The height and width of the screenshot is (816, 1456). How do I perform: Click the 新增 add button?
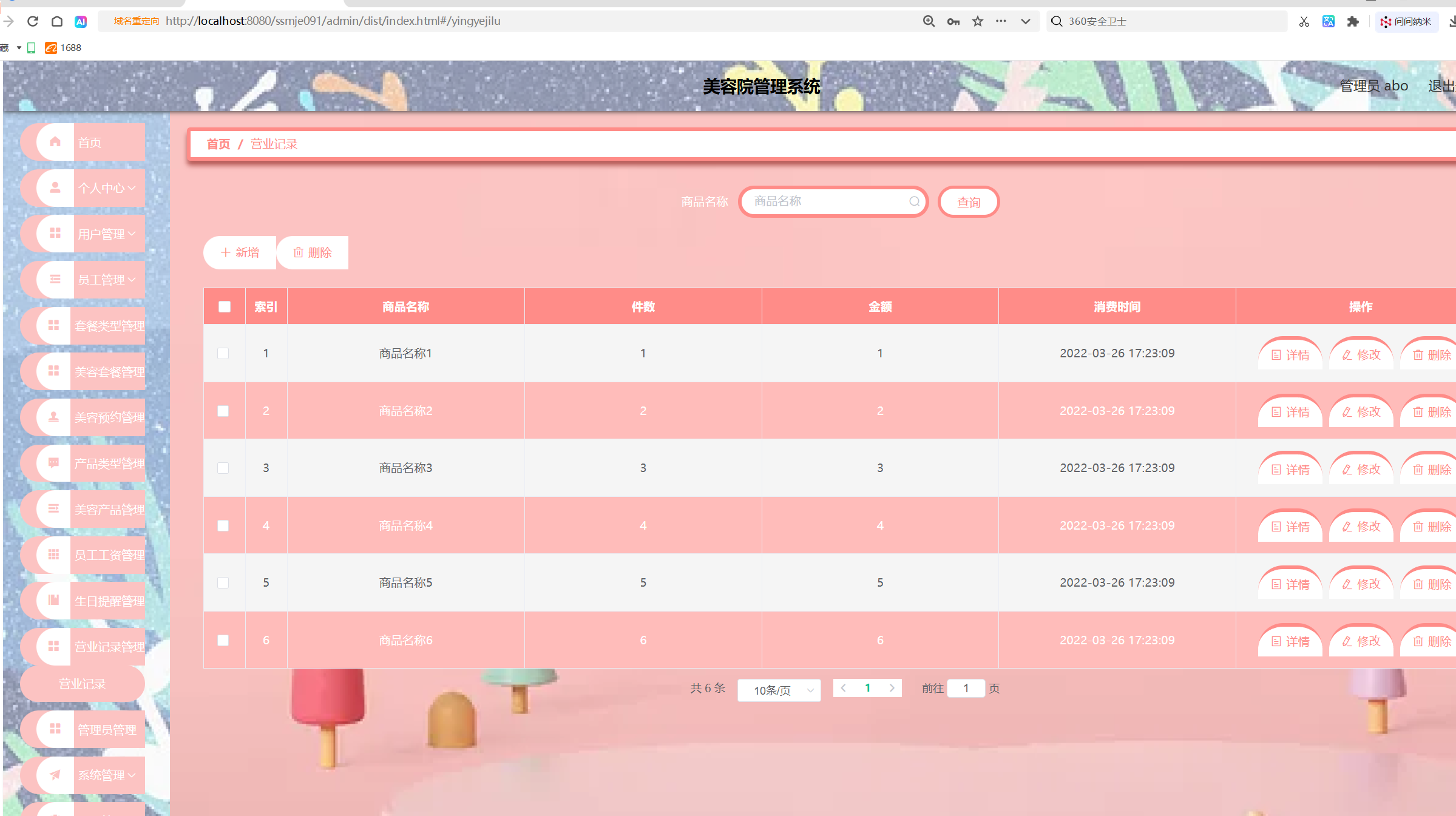point(240,252)
